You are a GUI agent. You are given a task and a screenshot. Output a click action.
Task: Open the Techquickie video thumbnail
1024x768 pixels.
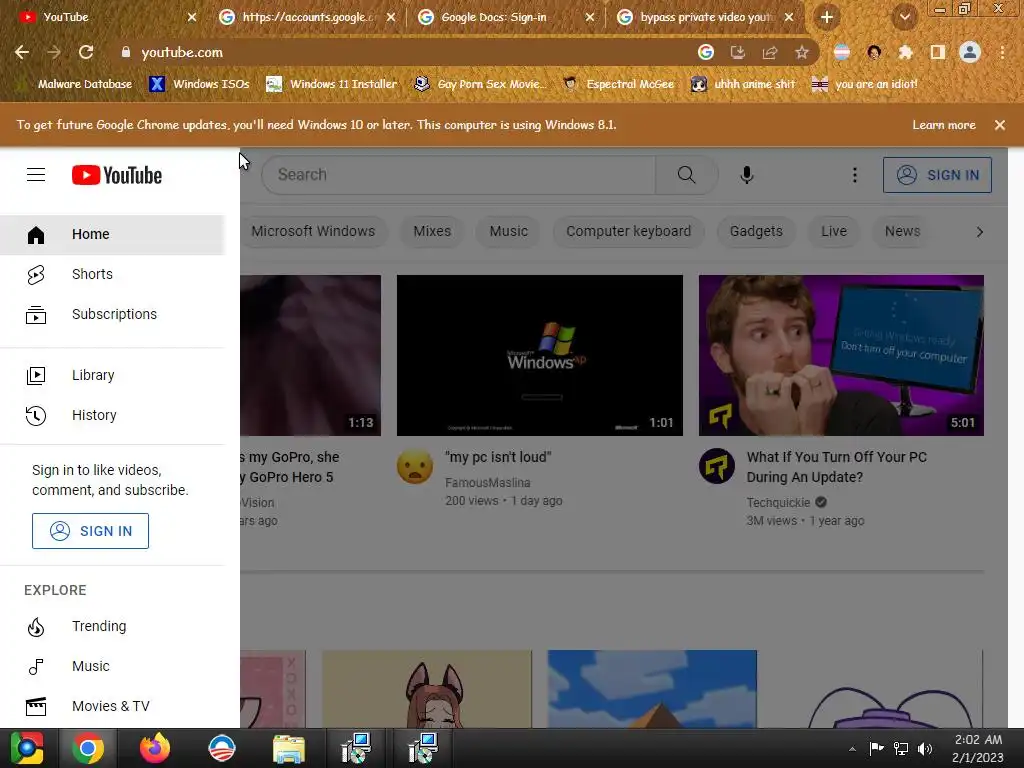841,355
